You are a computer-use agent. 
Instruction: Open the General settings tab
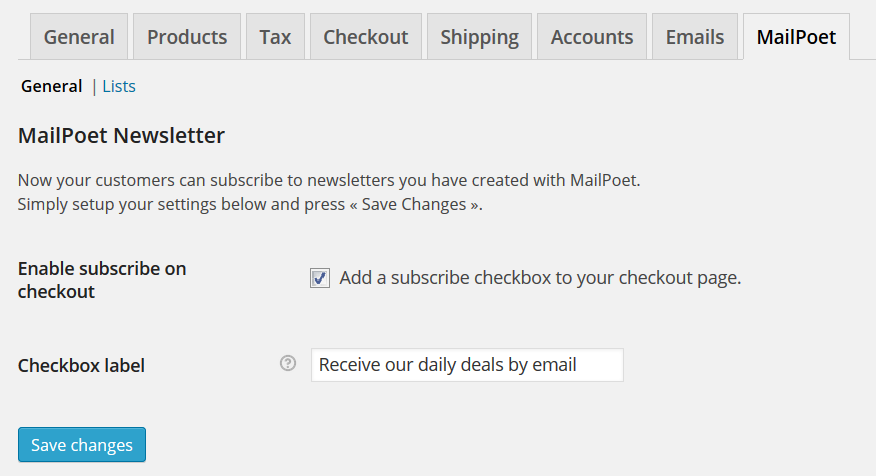coord(79,37)
